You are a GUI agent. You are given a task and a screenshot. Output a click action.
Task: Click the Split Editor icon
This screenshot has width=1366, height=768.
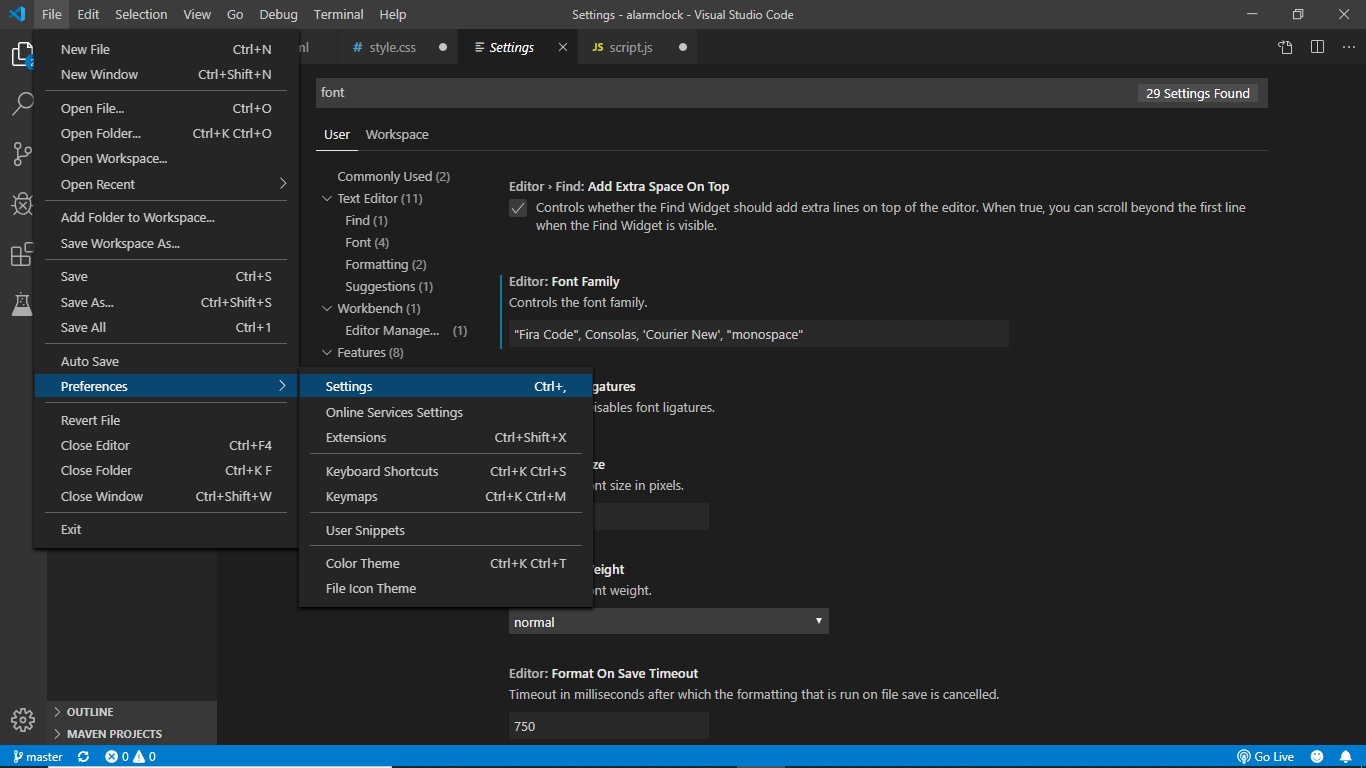pos(1317,47)
